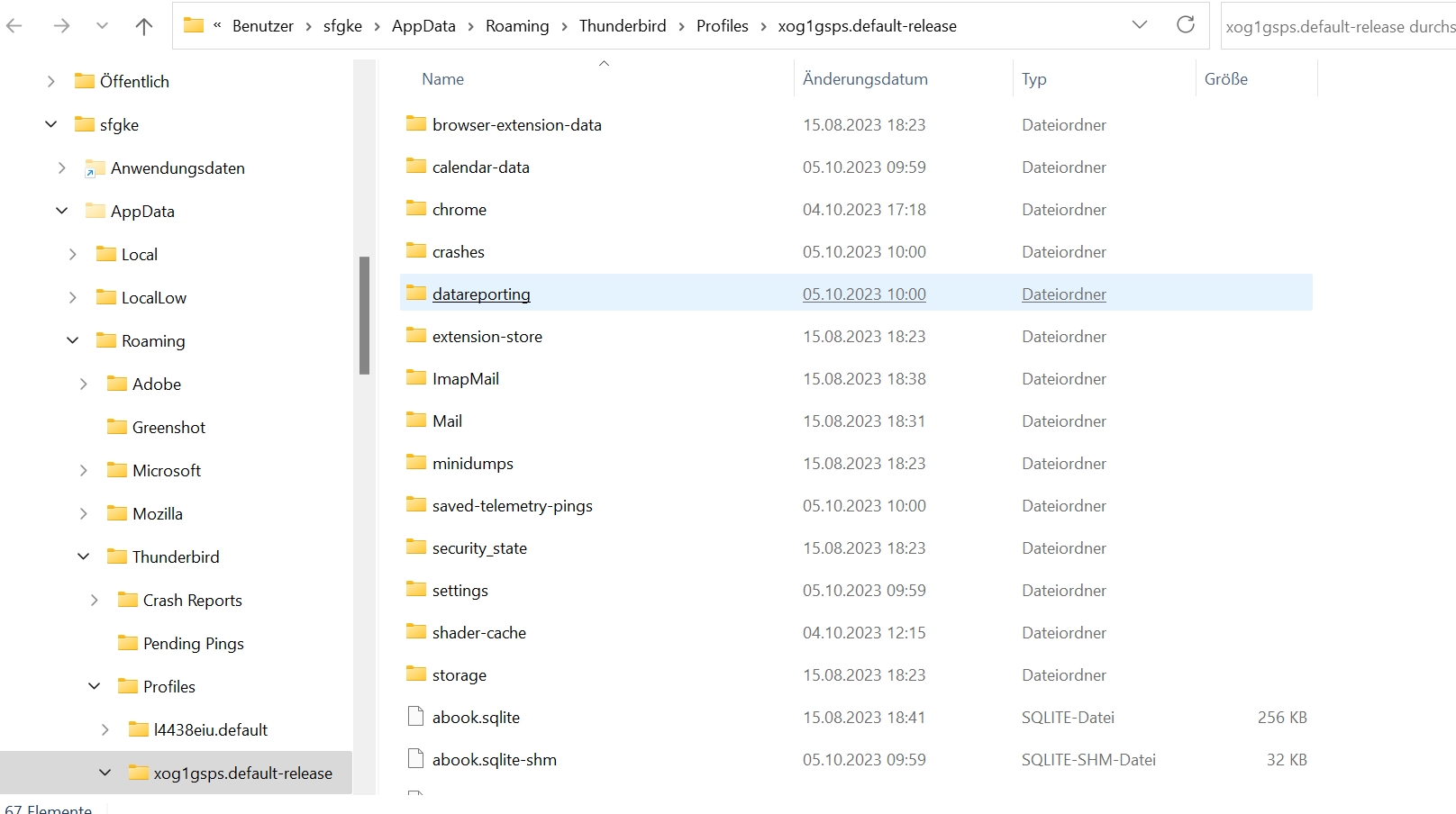The width and height of the screenshot is (1456, 814).
Task: Expand the Anwendungsdaten tree node
Action: pos(62,167)
